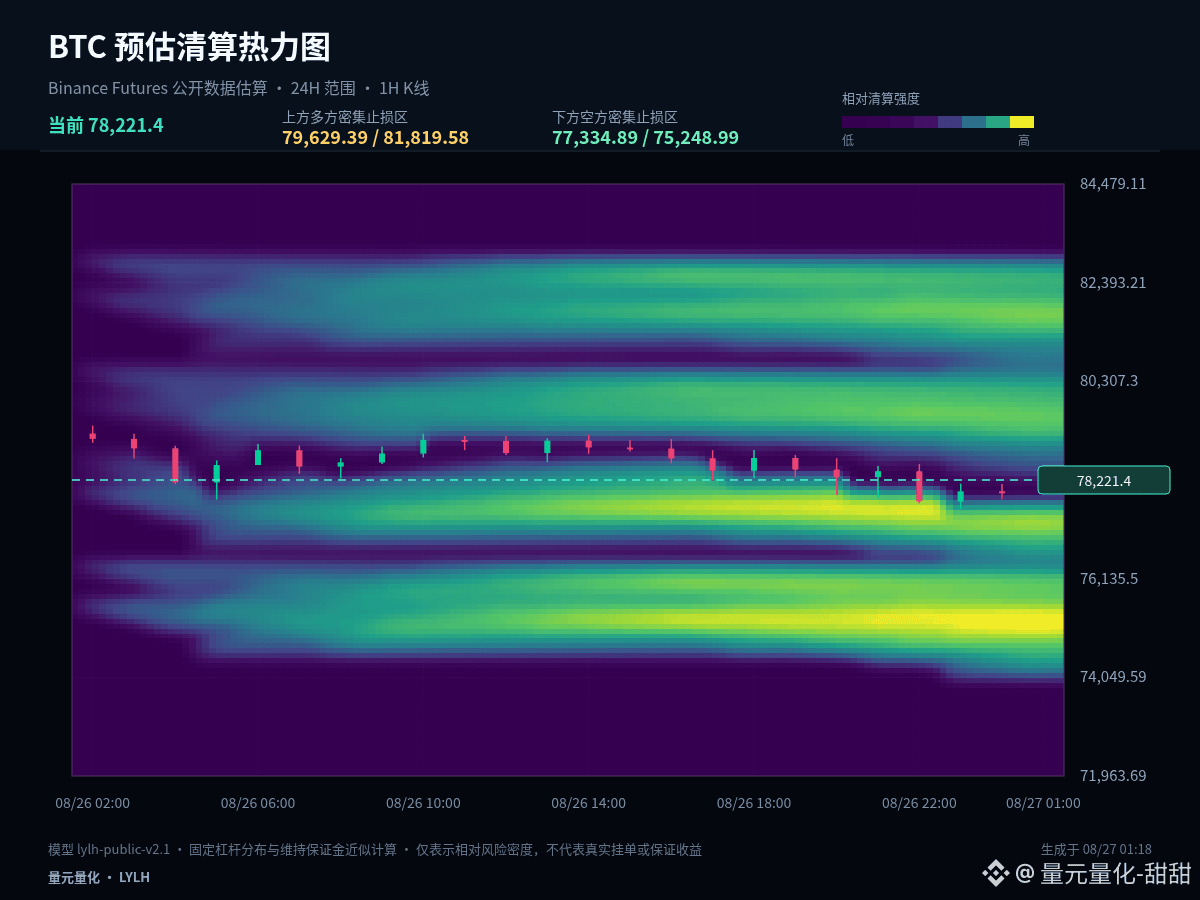
Task: Click the x-axis label 08/26 14:00
Action: (x=589, y=803)
